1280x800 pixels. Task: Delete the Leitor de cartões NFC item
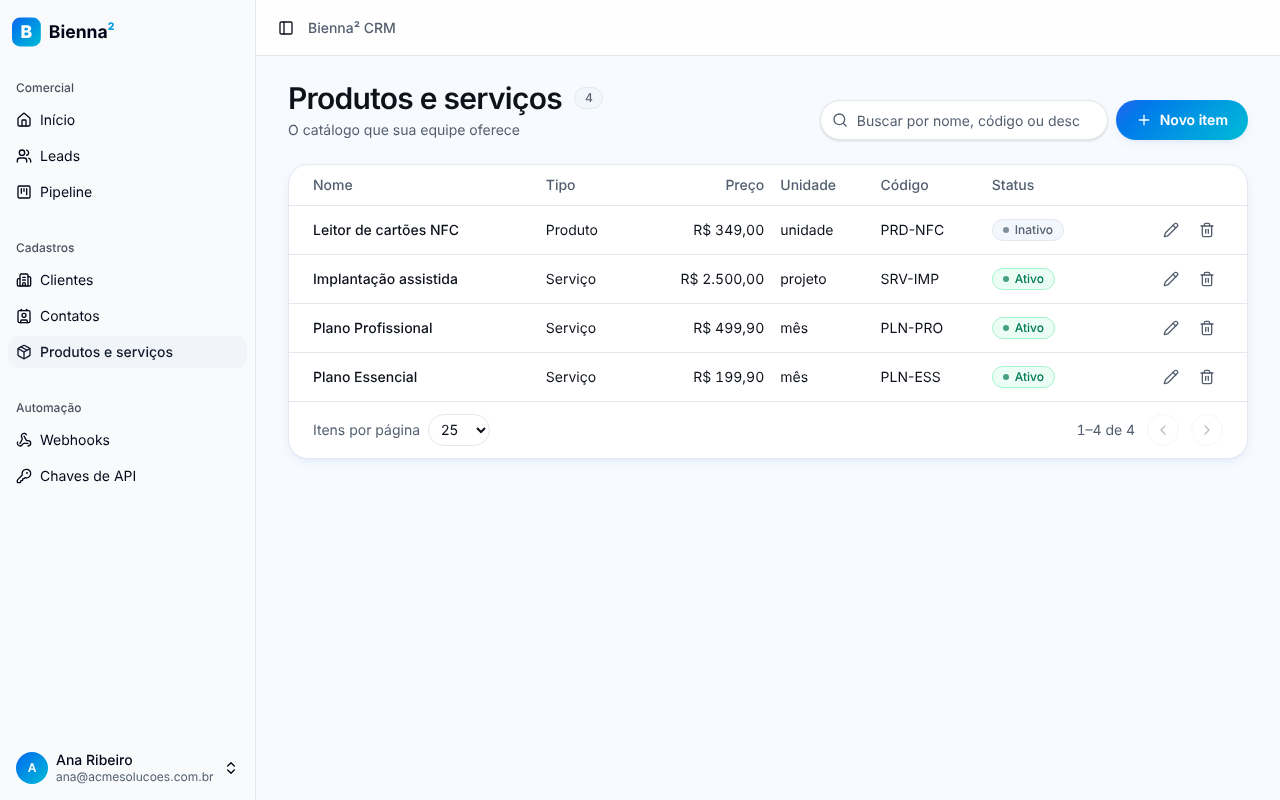click(1207, 230)
